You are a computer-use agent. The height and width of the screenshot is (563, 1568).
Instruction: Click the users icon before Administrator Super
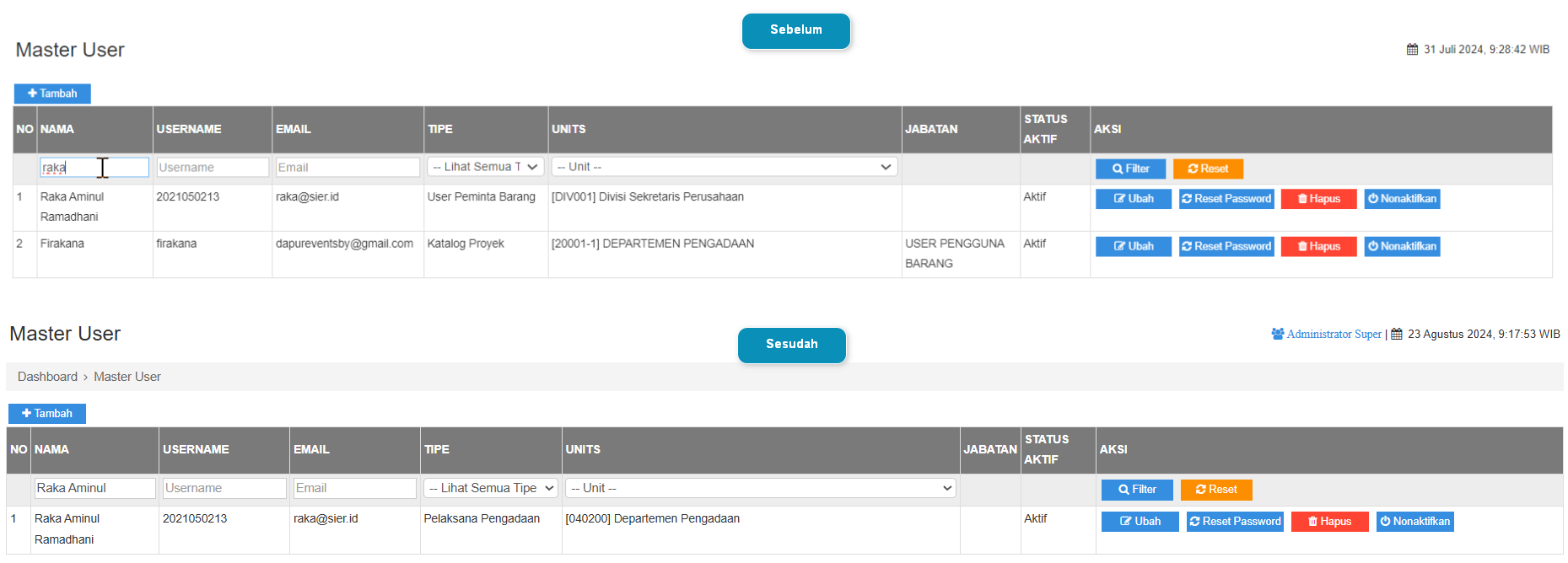pyautogui.click(x=1277, y=335)
